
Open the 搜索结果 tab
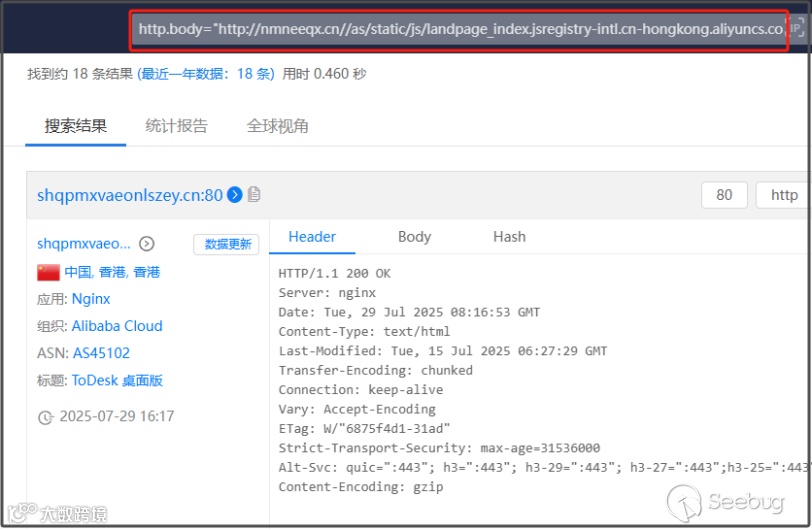tap(76, 126)
